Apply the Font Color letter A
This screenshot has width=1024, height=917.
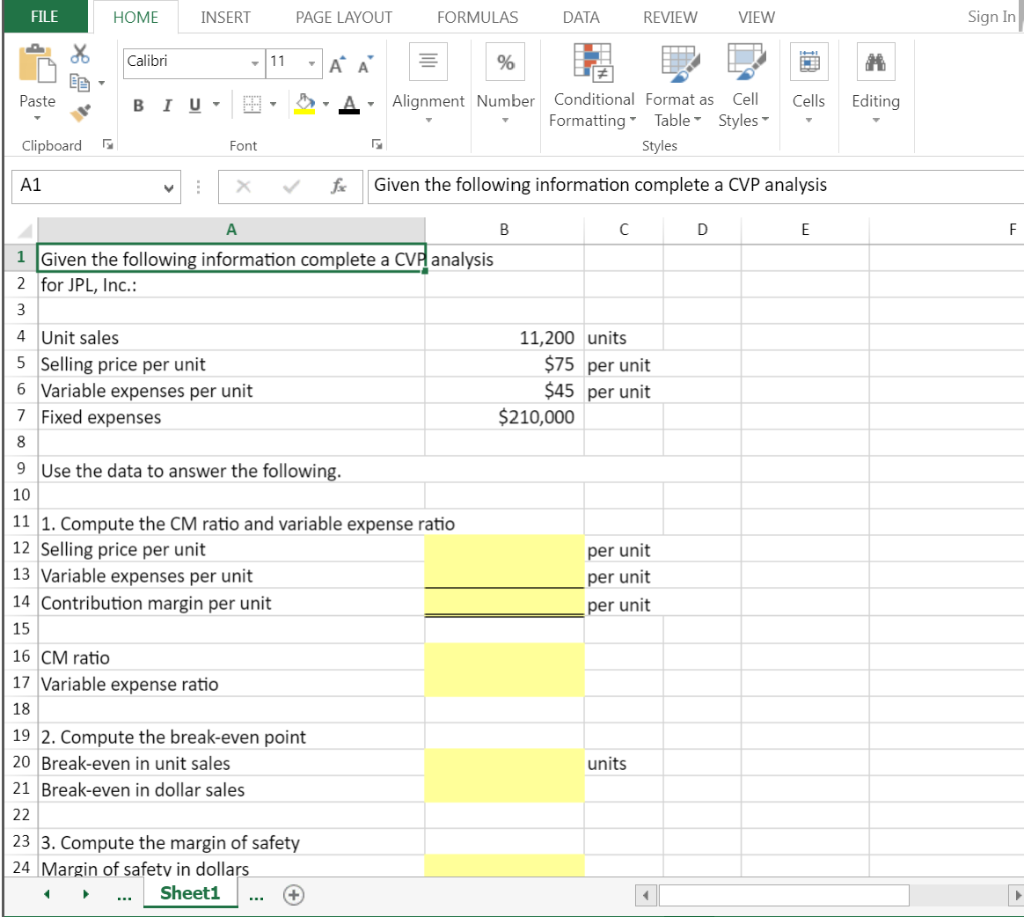click(x=349, y=104)
